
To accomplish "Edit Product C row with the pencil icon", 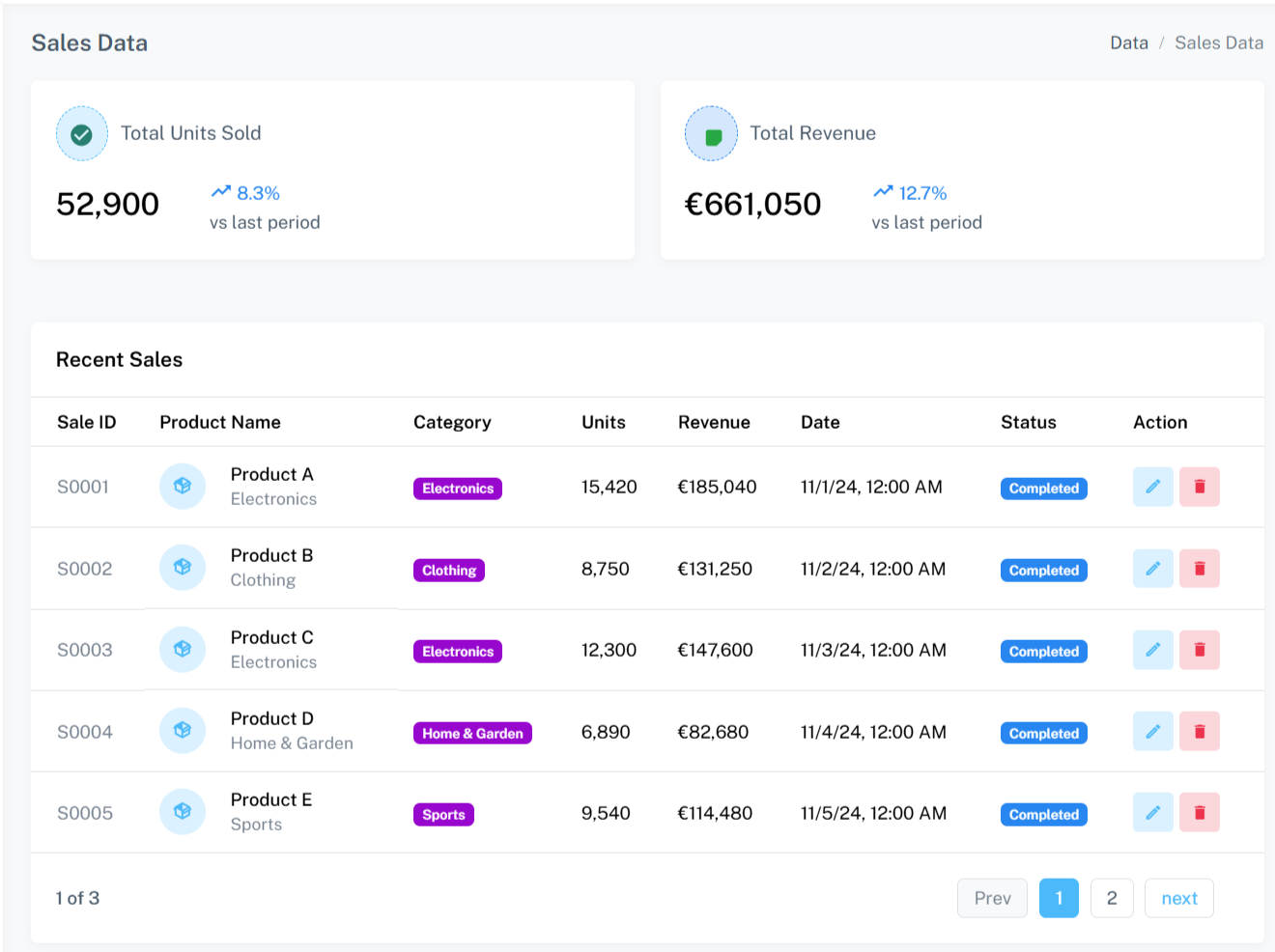I will pyautogui.click(x=1152, y=650).
